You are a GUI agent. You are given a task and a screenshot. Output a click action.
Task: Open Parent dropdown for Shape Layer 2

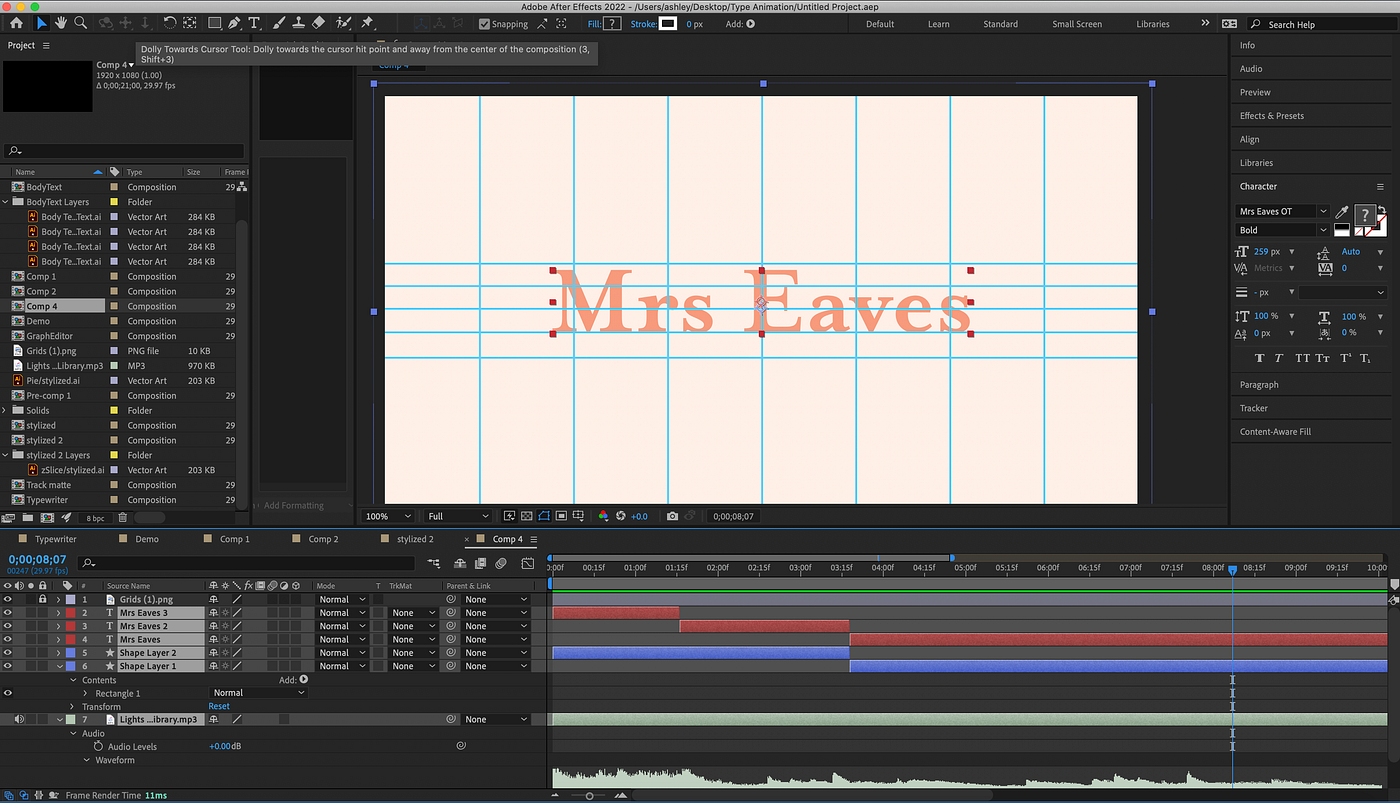coord(496,652)
